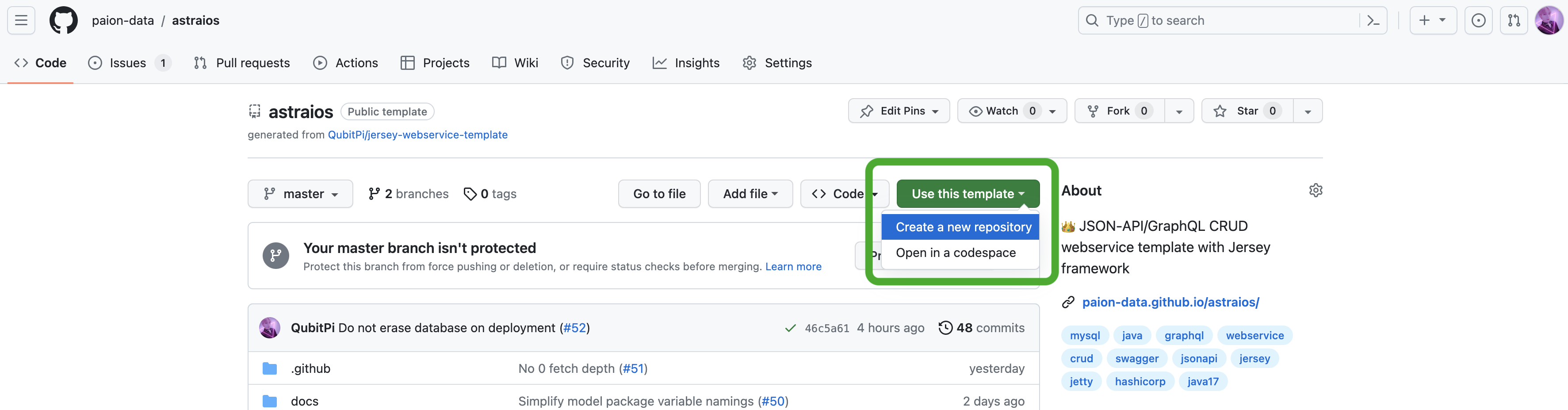The width and height of the screenshot is (1568, 410).
Task: Switch to the Issues tab
Action: (x=129, y=63)
